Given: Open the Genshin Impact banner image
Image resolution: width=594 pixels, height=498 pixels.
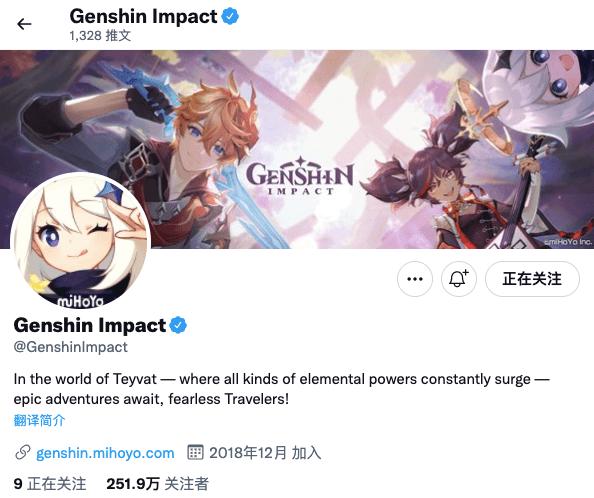Looking at the screenshot, I should 297,149.
